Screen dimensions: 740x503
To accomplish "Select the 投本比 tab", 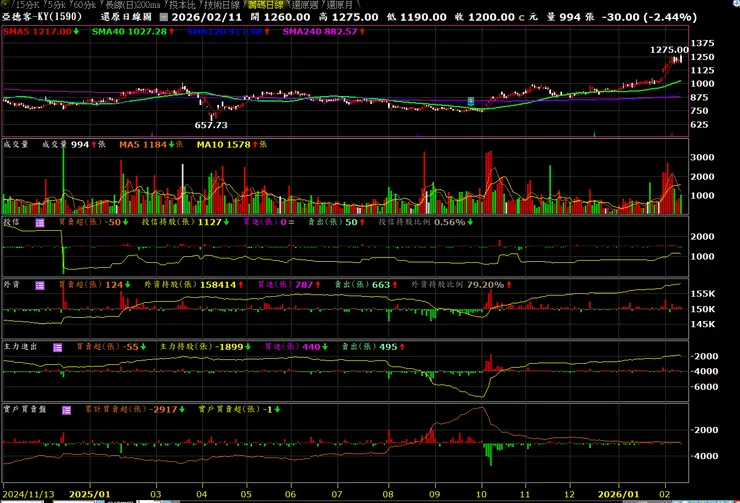I will (182, 5).
